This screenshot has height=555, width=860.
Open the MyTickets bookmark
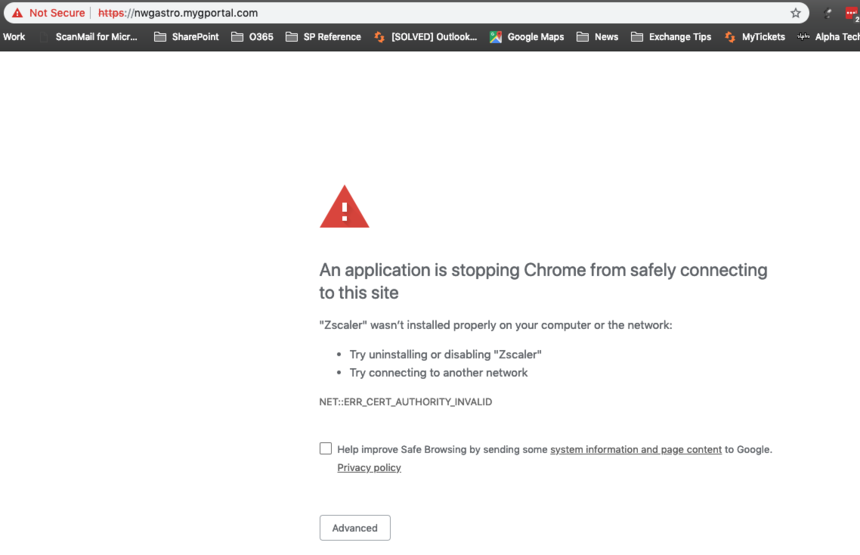(x=755, y=37)
